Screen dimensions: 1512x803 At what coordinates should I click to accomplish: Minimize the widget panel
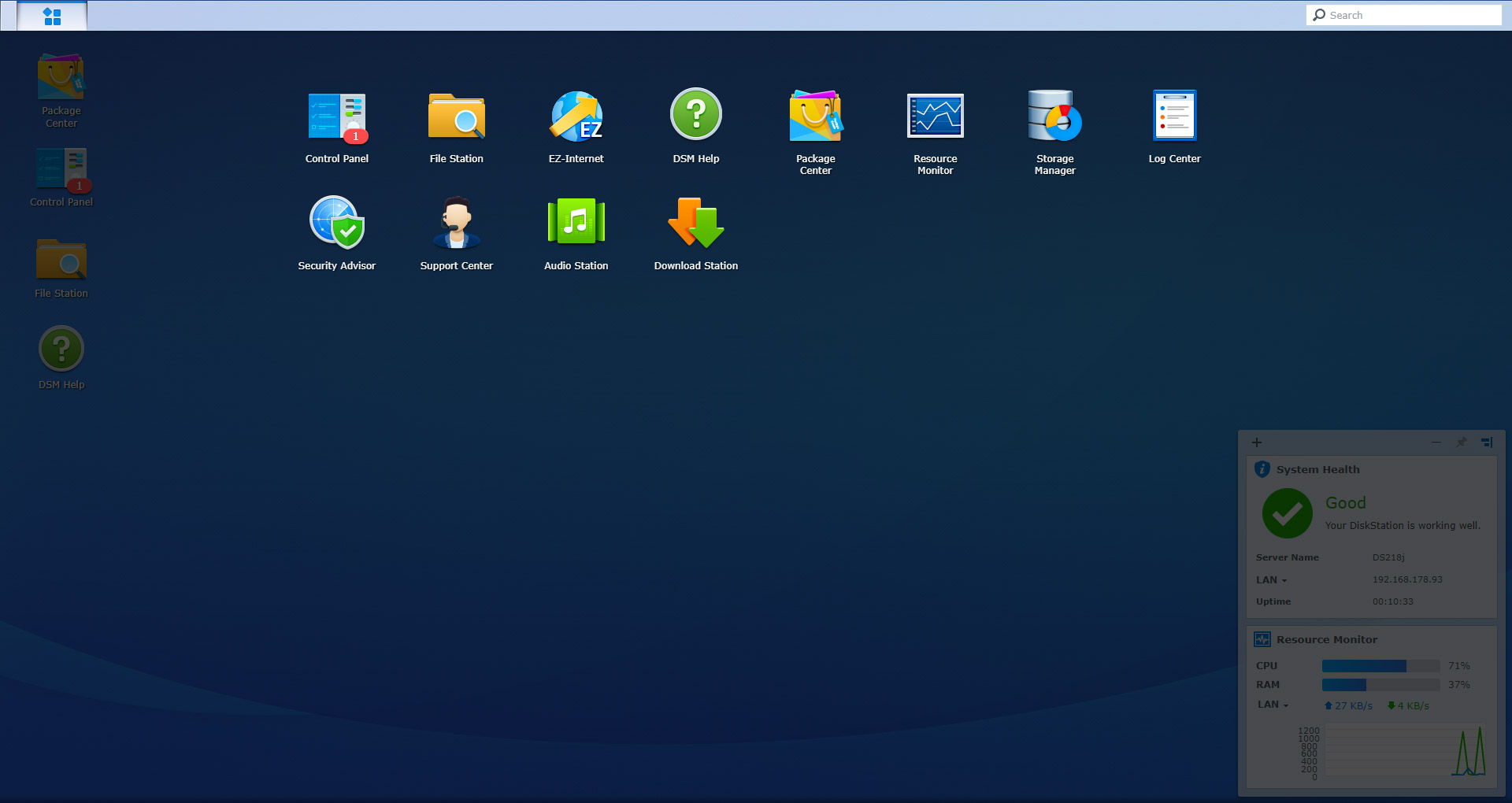click(1436, 442)
